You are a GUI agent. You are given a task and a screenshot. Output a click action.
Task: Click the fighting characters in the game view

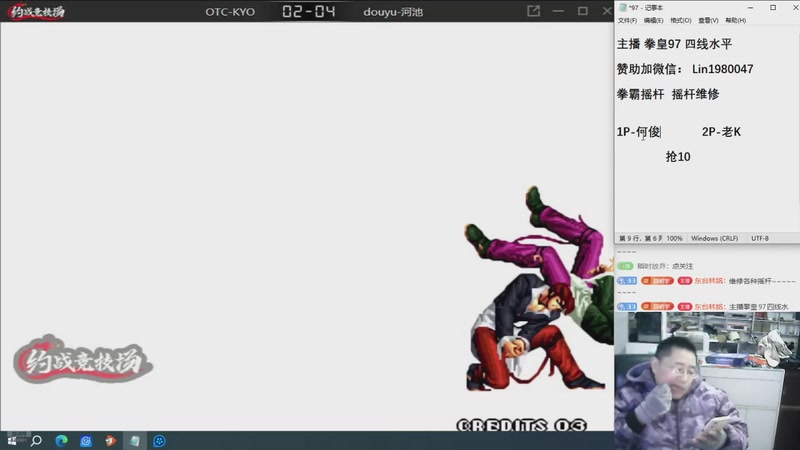pyautogui.click(x=539, y=289)
